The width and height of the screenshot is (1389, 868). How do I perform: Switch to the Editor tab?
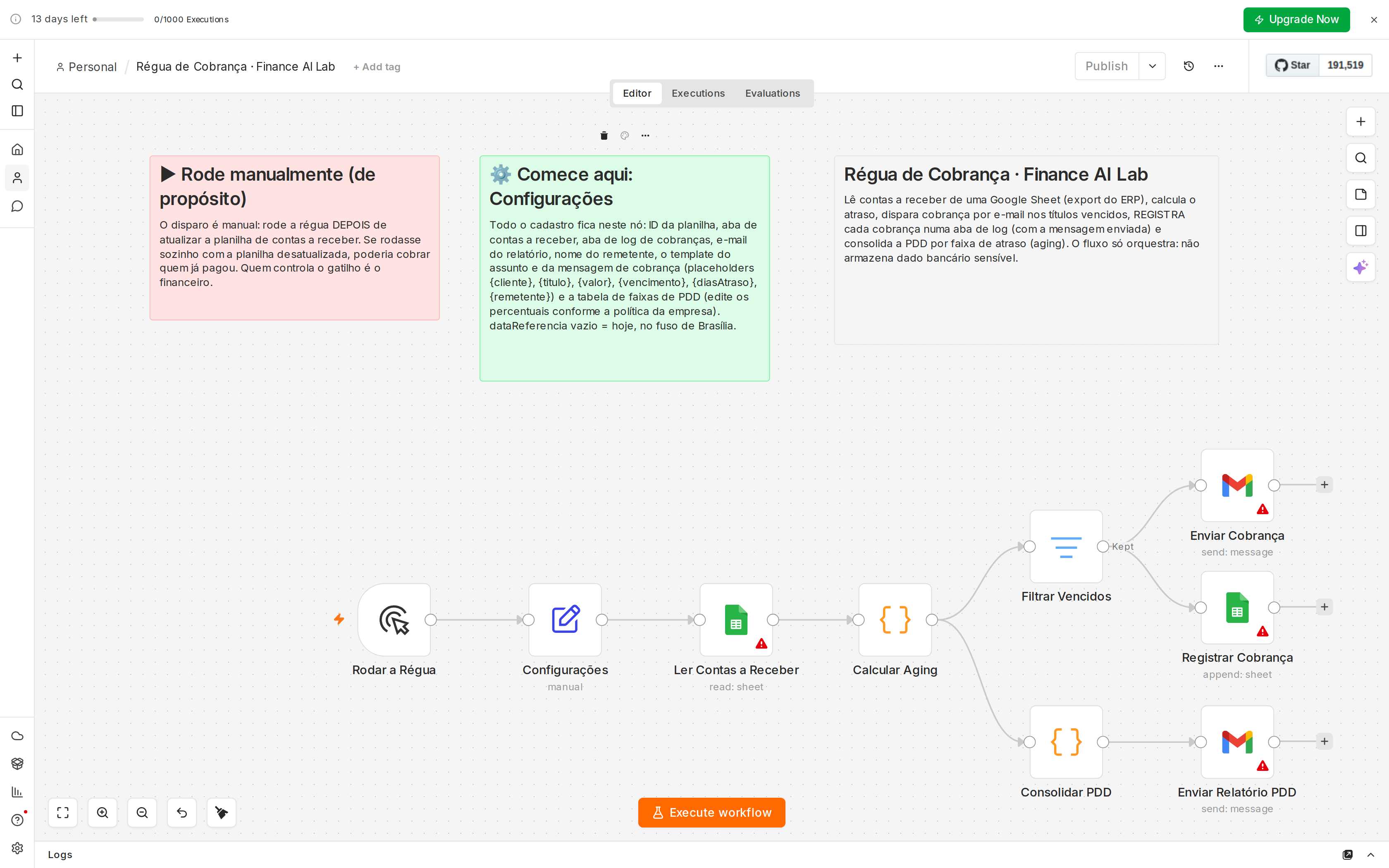point(637,93)
